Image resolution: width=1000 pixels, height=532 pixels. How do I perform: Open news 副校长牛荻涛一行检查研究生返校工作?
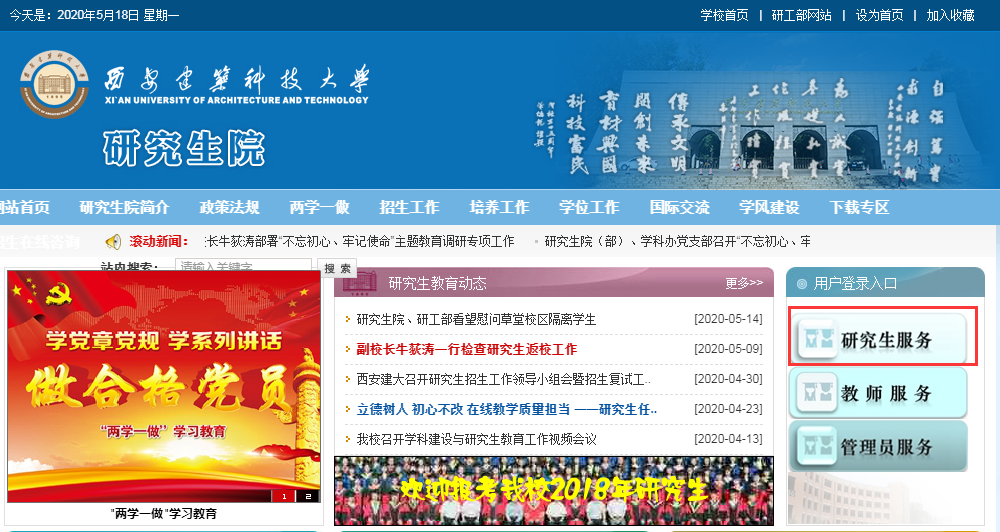(x=467, y=349)
